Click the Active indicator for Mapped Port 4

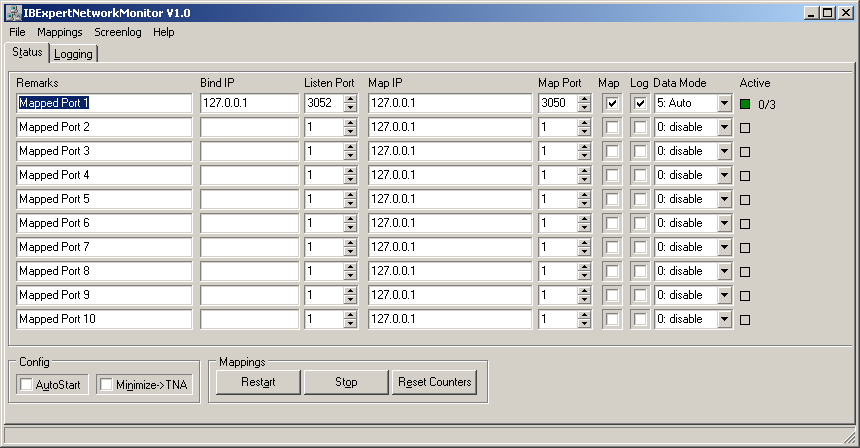coord(745,176)
